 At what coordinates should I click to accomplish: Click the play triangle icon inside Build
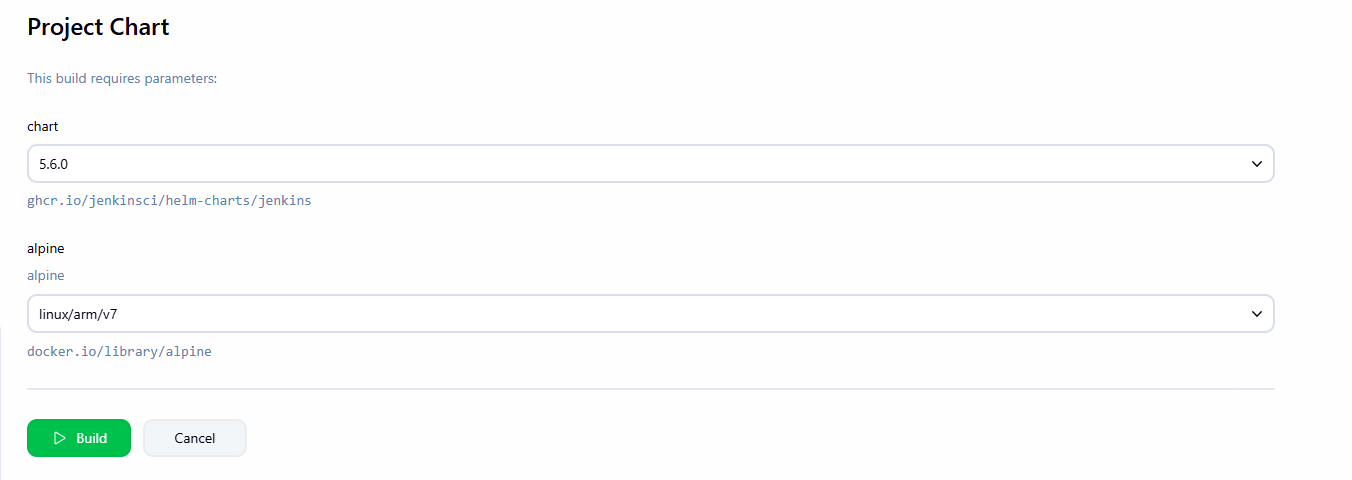(x=60, y=438)
